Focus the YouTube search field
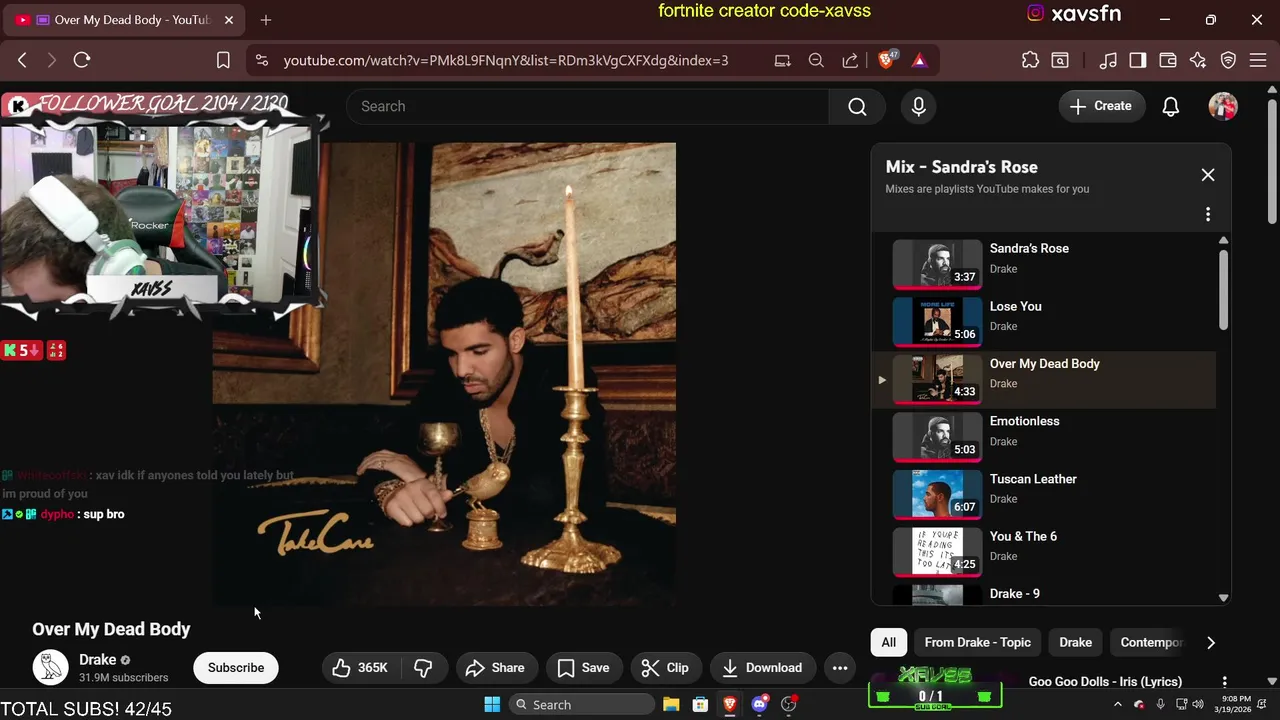 coord(587,106)
